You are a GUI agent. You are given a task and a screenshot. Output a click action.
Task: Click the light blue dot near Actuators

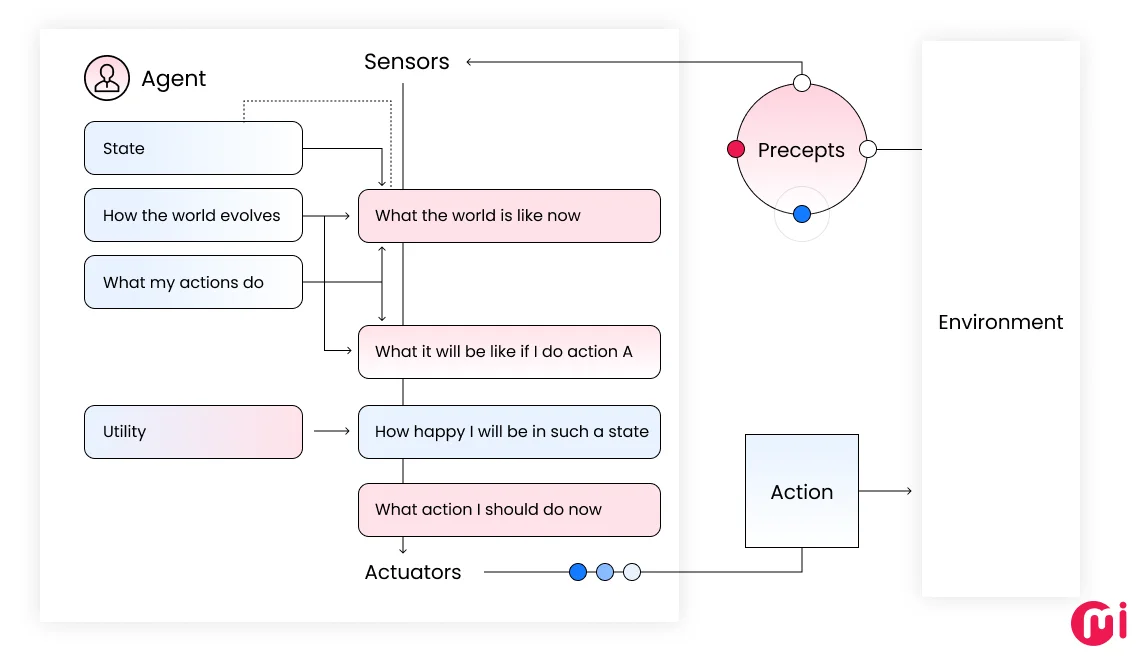click(x=604, y=572)
